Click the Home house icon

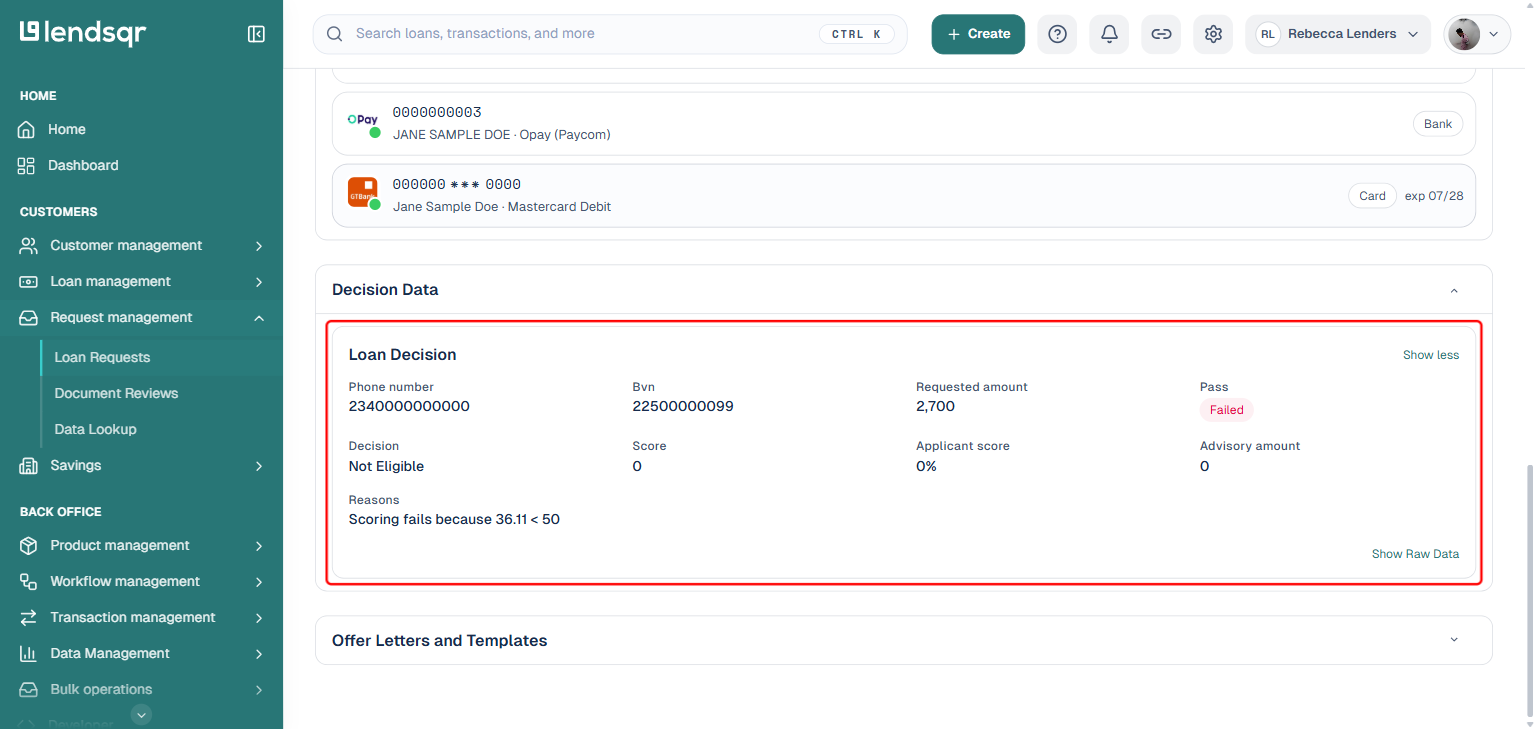pos(27,129)
